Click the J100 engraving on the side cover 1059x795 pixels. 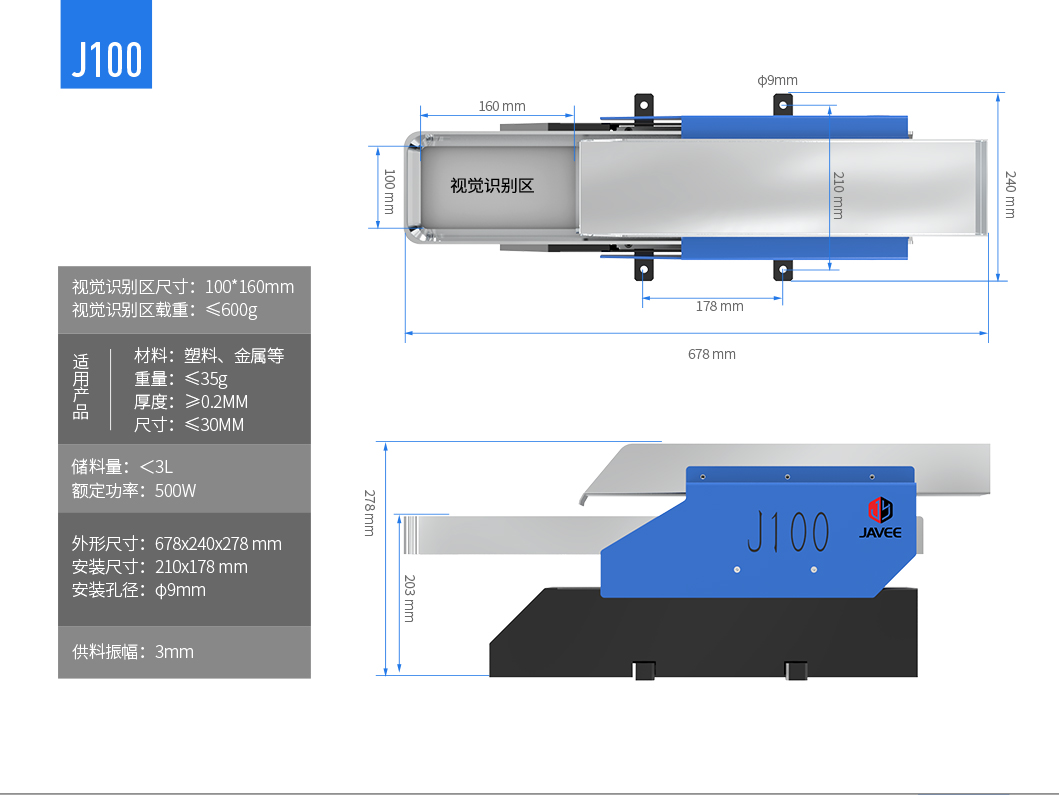[x=788, y=532]
